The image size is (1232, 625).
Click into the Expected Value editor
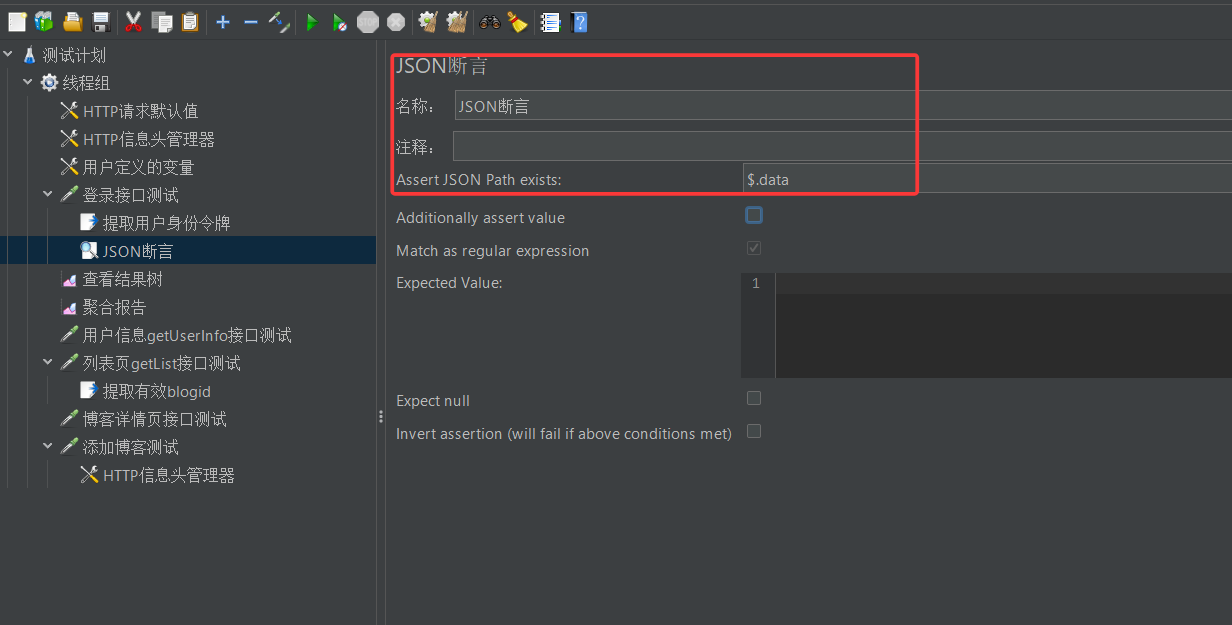pyautogui.click(x=1003, y=325)
